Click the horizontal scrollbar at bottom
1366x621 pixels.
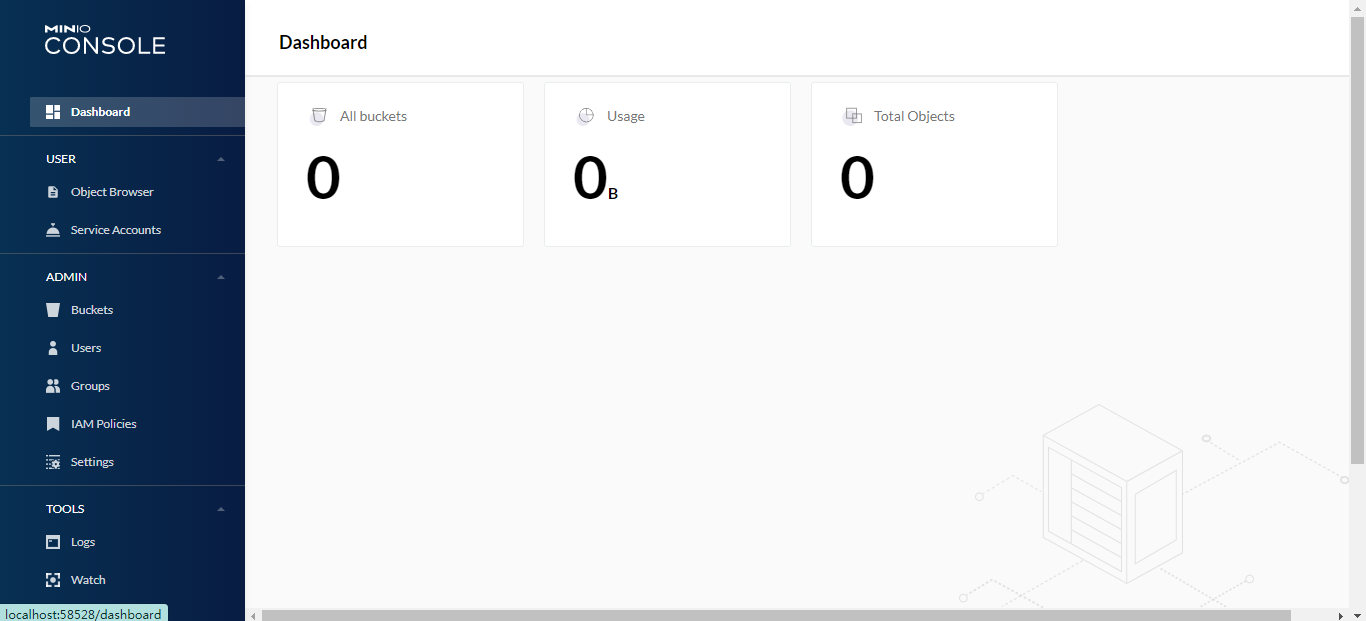point(775,615)
